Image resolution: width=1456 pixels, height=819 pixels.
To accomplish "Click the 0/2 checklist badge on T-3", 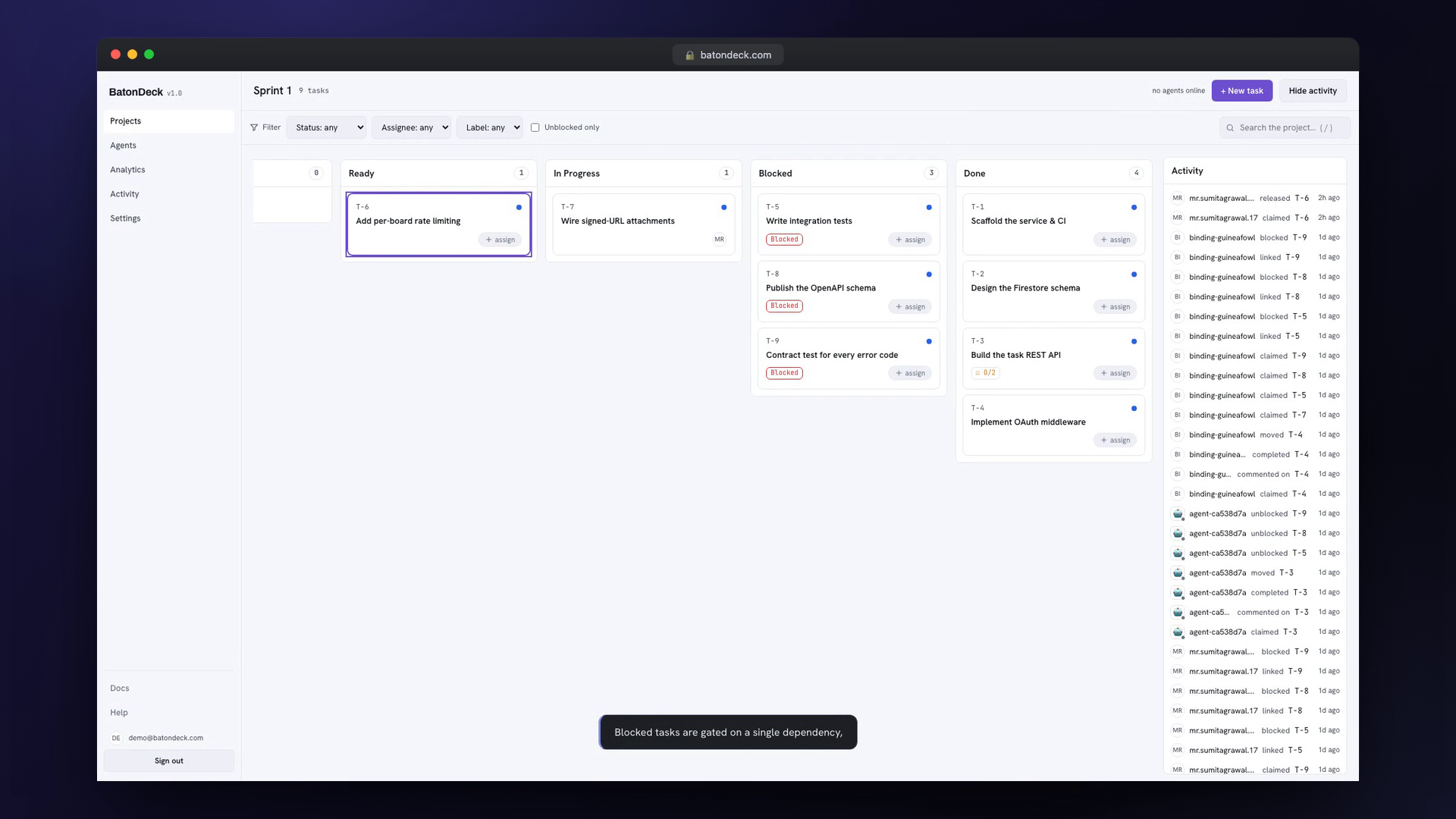I will coord(985,373).
